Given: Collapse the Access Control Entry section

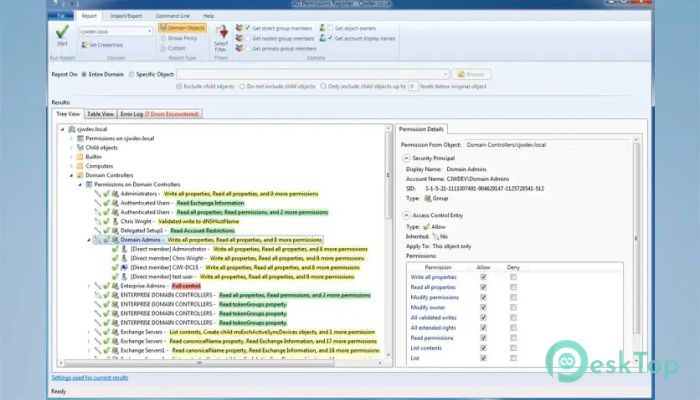Looking at the screenshot, I should (406, 215).
